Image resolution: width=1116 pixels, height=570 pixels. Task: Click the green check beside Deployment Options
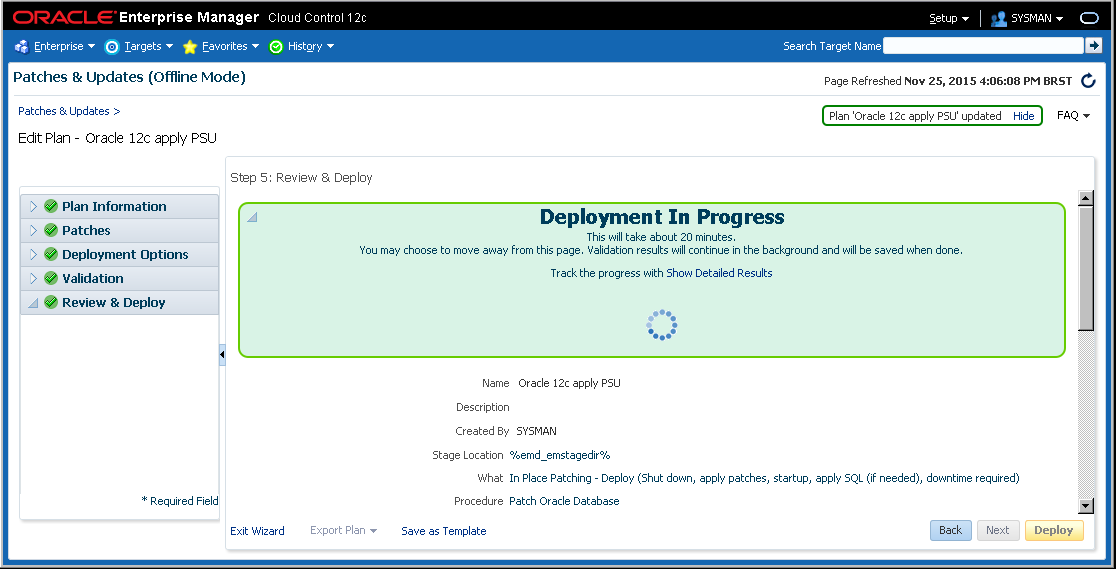point(51,254)
